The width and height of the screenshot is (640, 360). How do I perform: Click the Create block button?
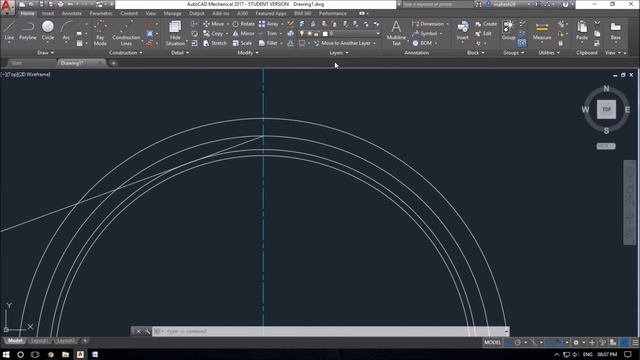pos(486,24)
